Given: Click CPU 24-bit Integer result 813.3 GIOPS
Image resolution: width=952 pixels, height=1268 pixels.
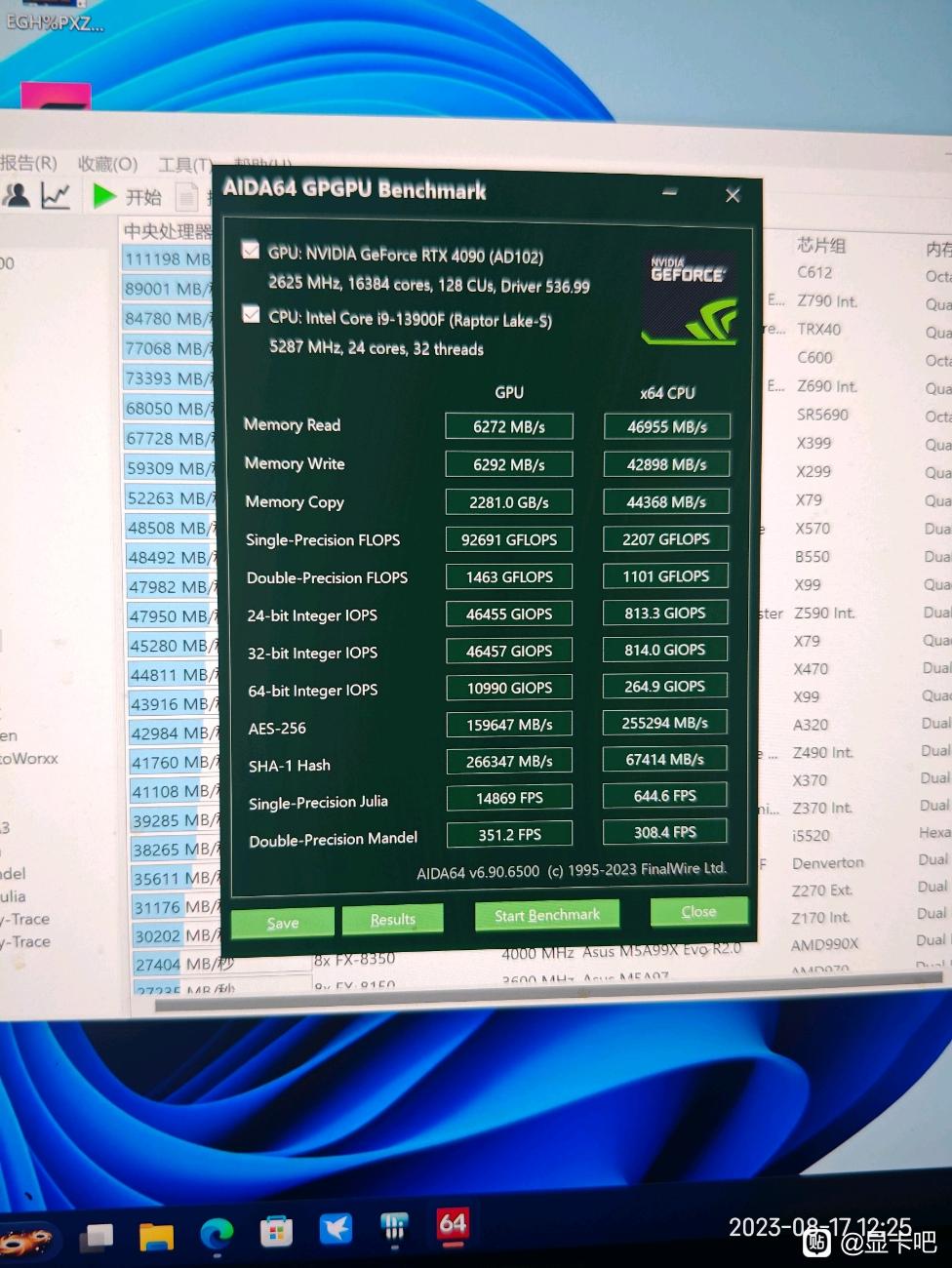Looking at the screenshot, I should coord(665,613).
